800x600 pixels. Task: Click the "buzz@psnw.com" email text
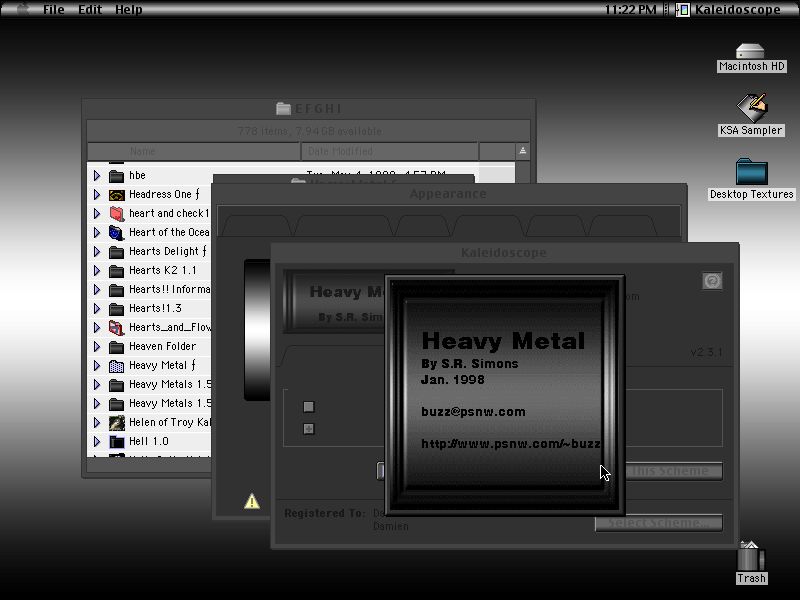point(473,412)
